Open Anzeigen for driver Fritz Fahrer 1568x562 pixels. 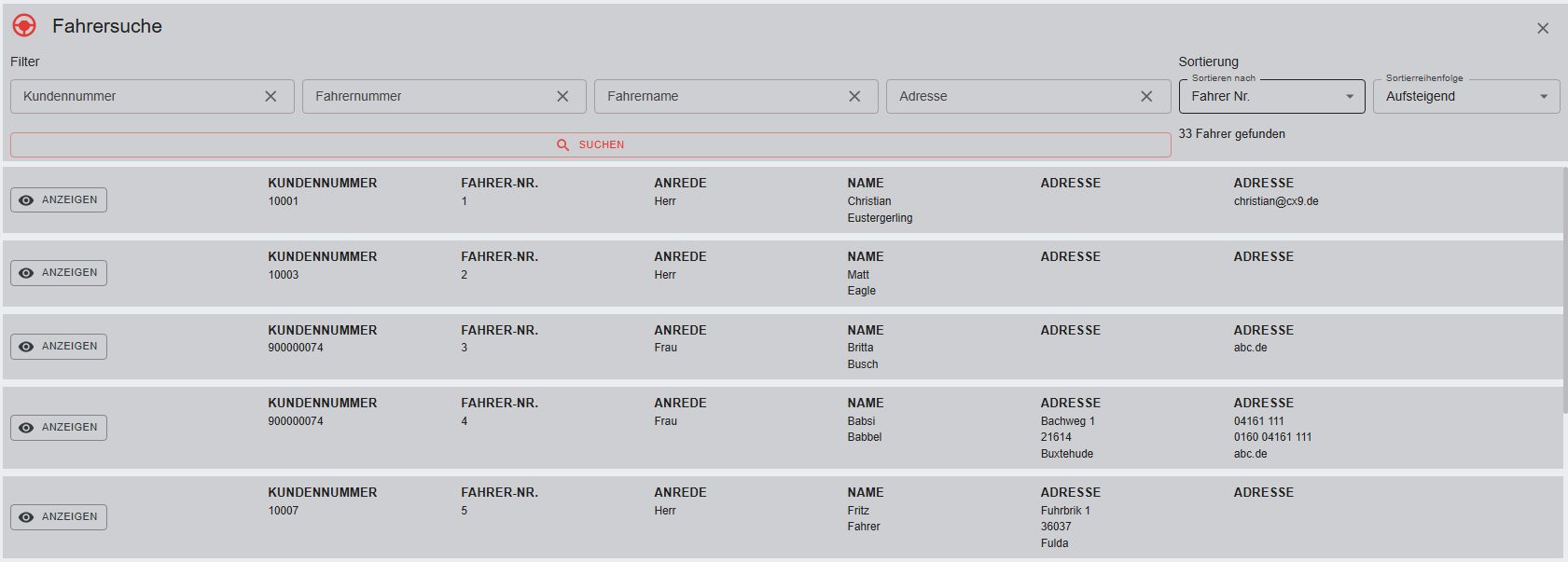click(x=59, y=517)
